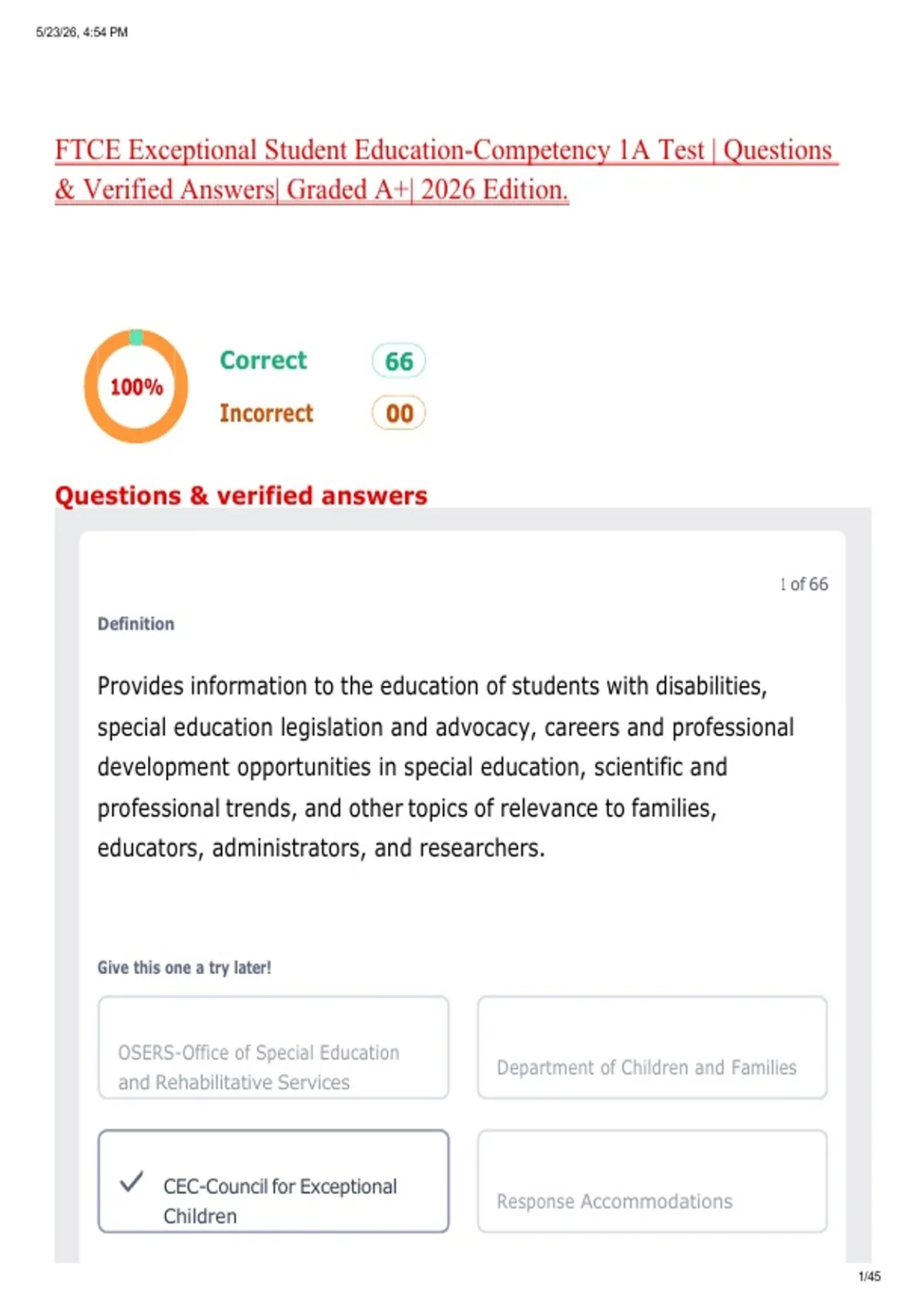Select the OSERS-Office of Special Education answer

273,1047
